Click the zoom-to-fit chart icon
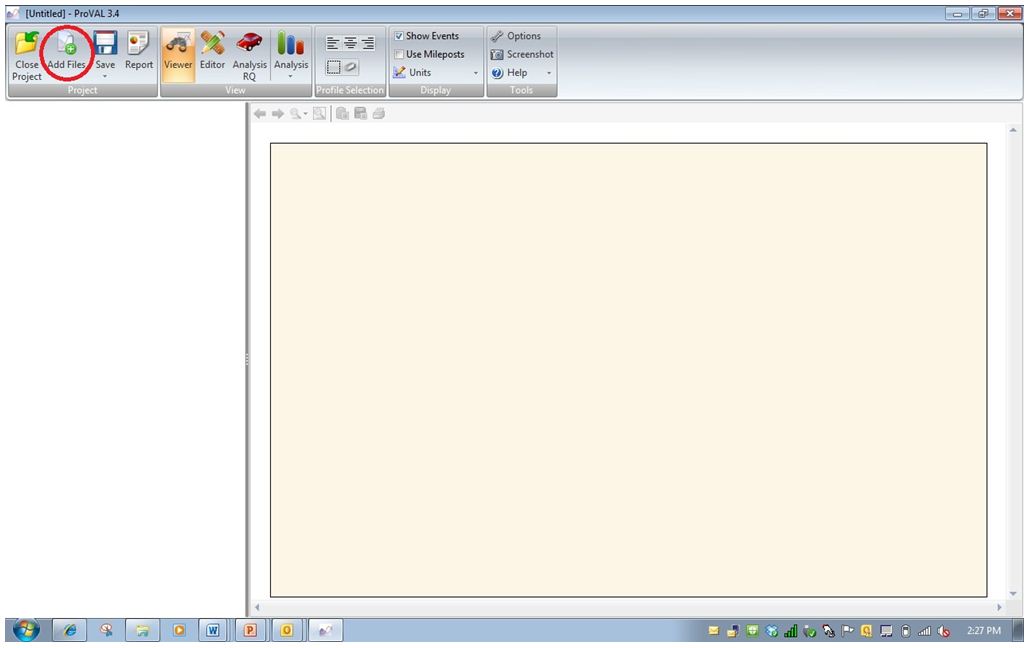1030x648 pixels. pos(319,114)
